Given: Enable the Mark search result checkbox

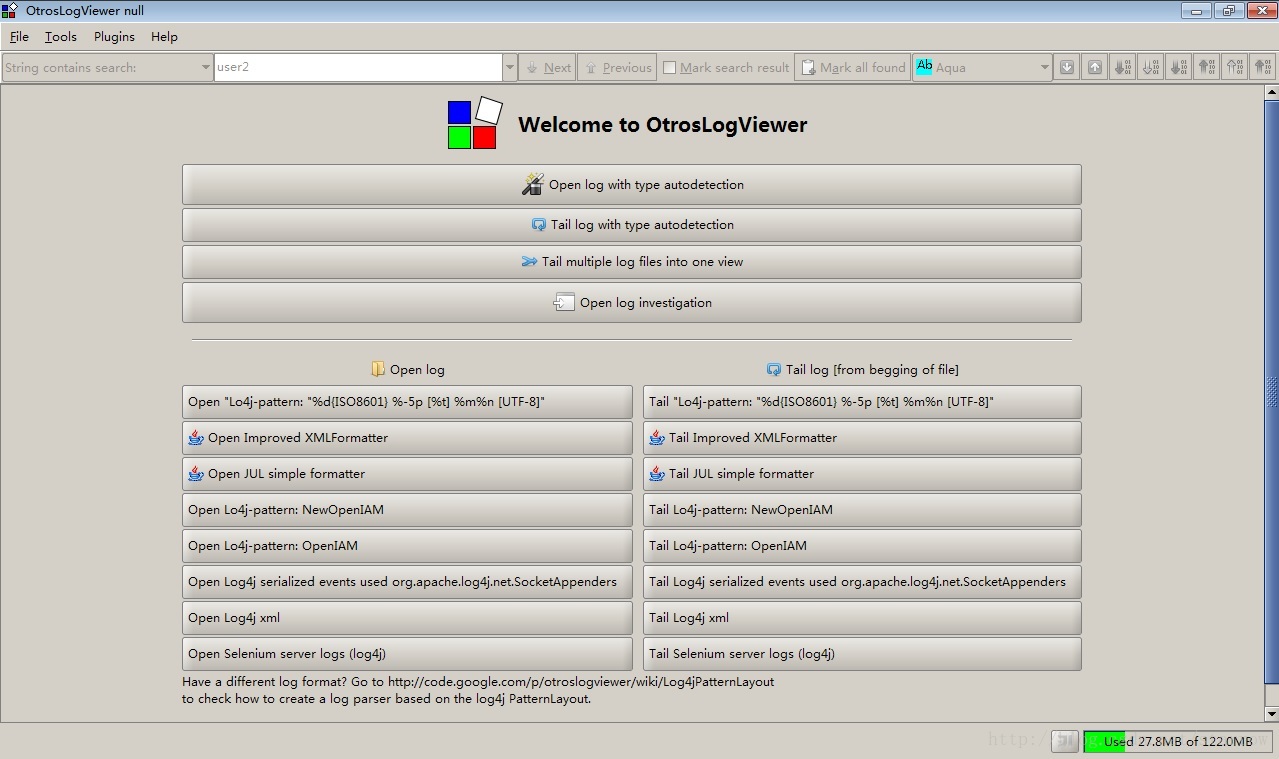Looking at the screenshot, I should [x=670, y=68].
